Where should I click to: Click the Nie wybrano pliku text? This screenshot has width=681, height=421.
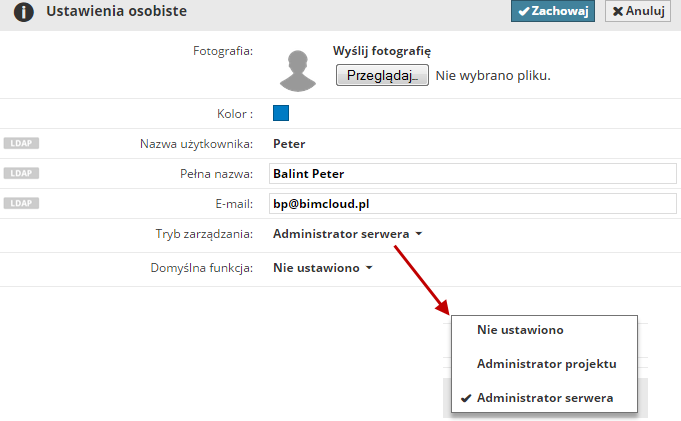click(493, 75)
